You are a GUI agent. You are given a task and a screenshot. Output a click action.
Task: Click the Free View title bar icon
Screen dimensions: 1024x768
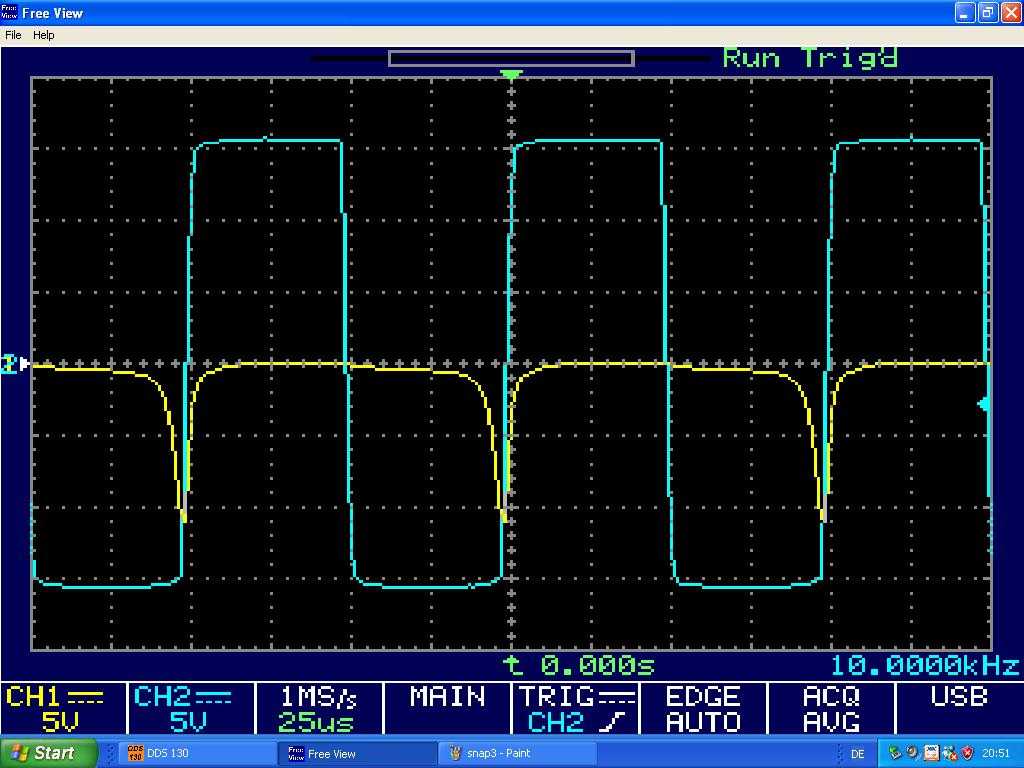click(10, 12)
